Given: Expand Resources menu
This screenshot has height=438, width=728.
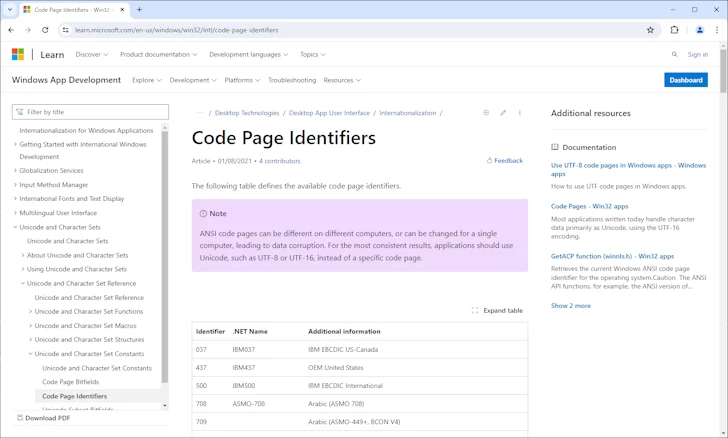Looking at the screenshot, I should click(x=342, y=80).
